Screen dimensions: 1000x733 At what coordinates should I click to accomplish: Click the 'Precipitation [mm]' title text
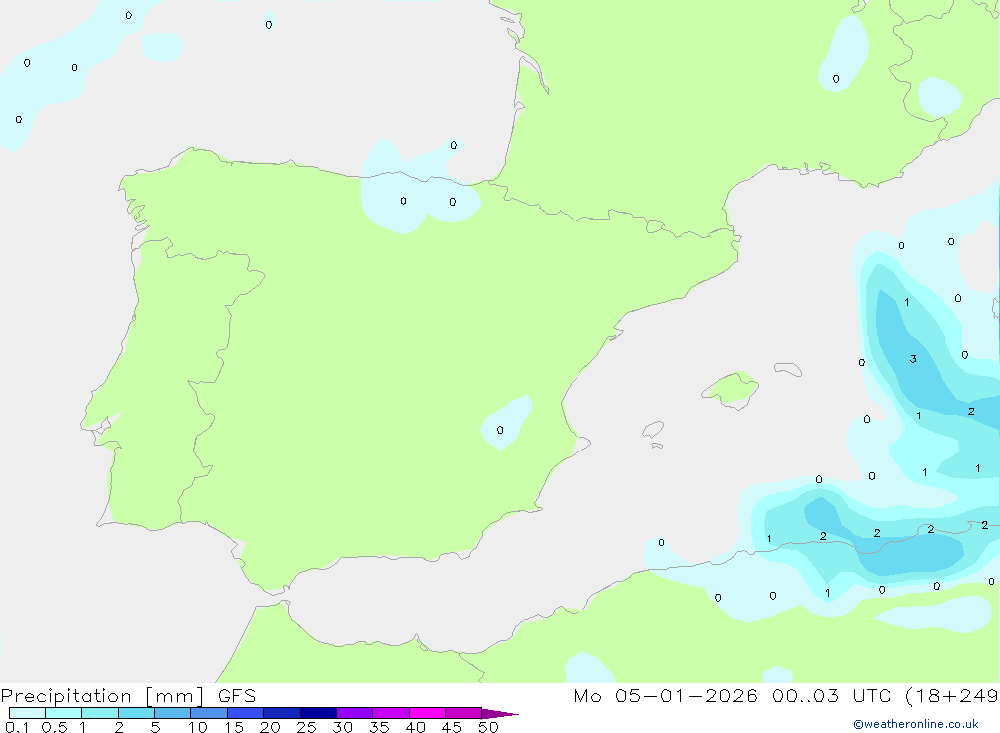pos(103,696)
